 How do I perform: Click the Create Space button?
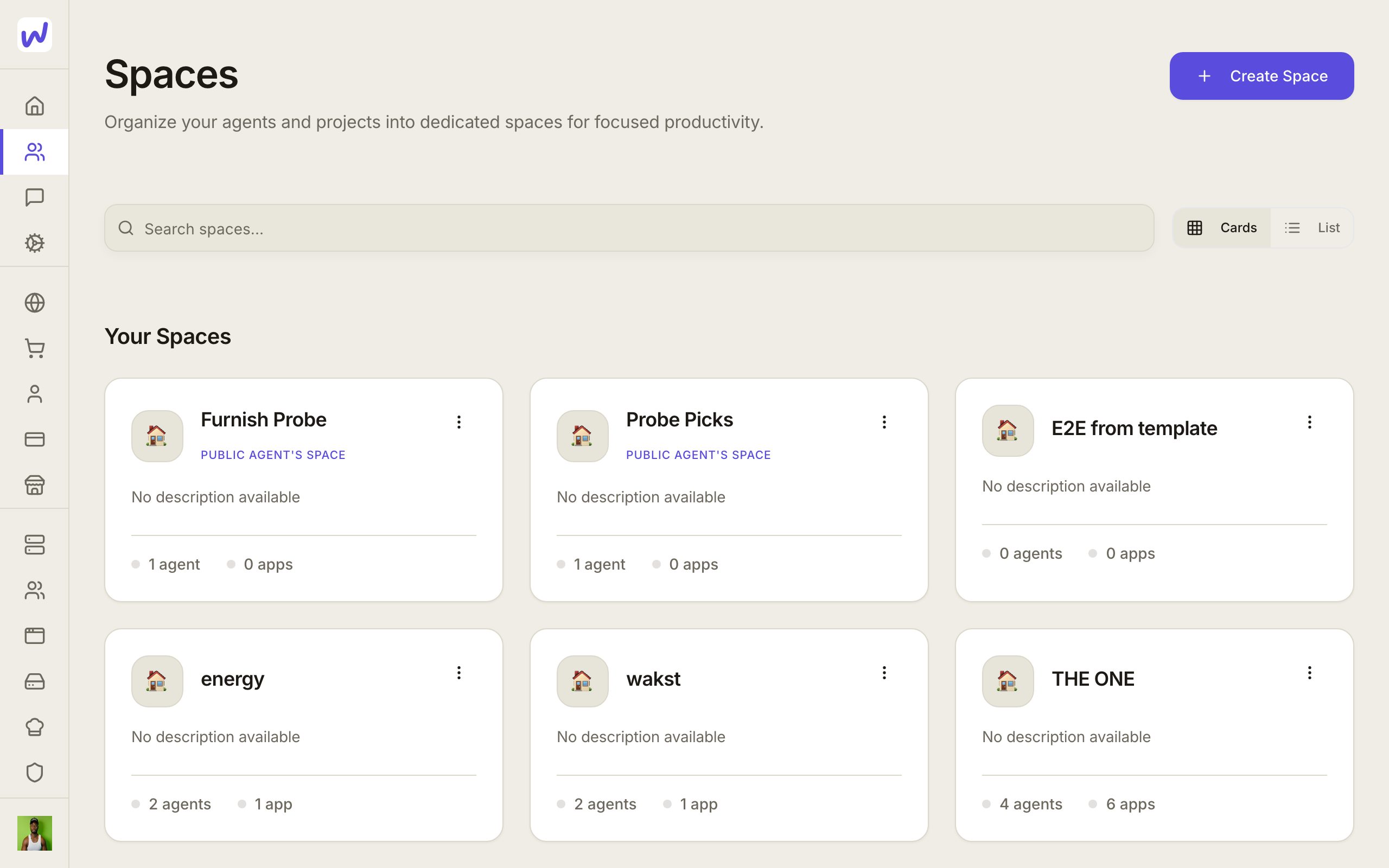point(1261,76)
